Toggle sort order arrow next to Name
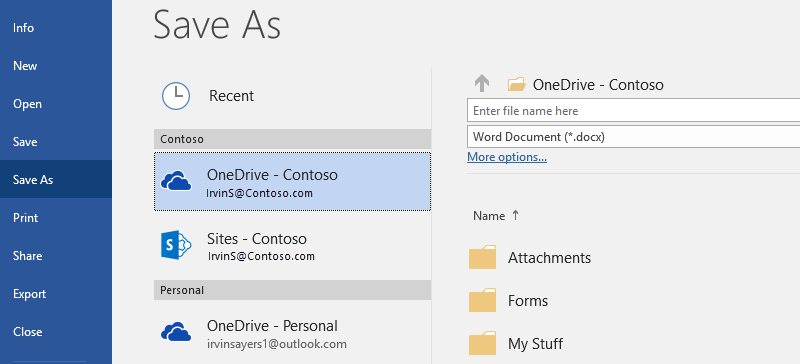Screen dimensions: 800x364 515,215
